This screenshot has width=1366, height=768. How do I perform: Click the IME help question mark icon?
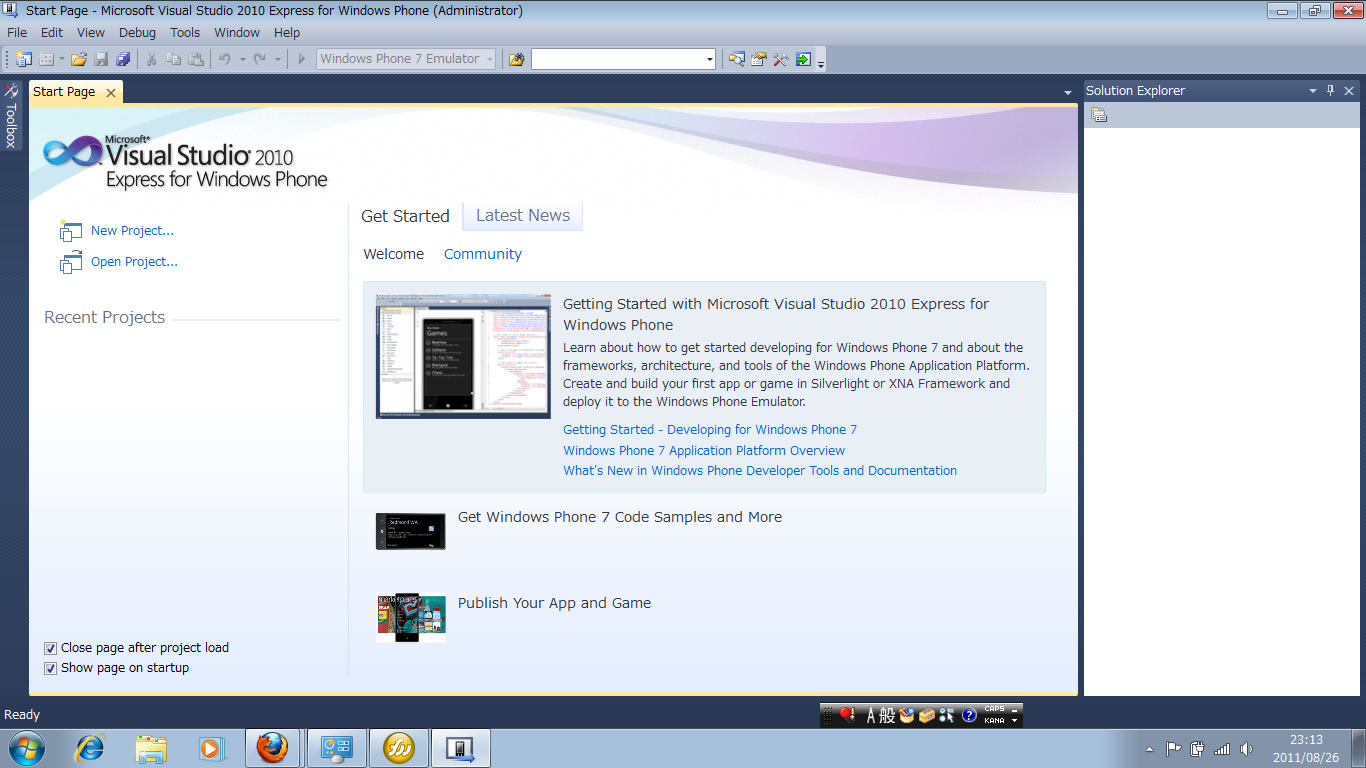[x=969, y=716]
